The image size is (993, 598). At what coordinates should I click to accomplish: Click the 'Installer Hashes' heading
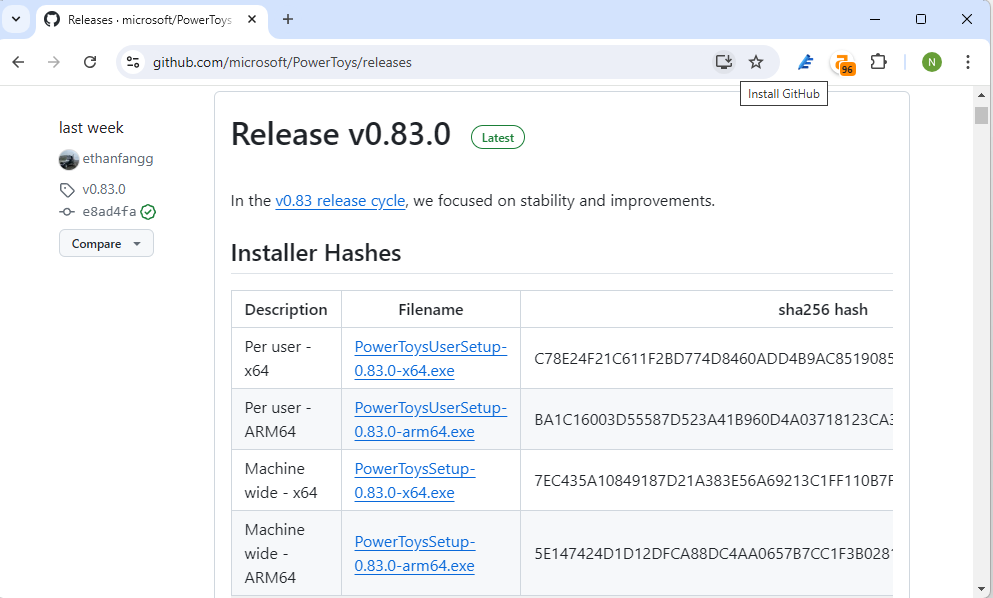coord(316,253)
